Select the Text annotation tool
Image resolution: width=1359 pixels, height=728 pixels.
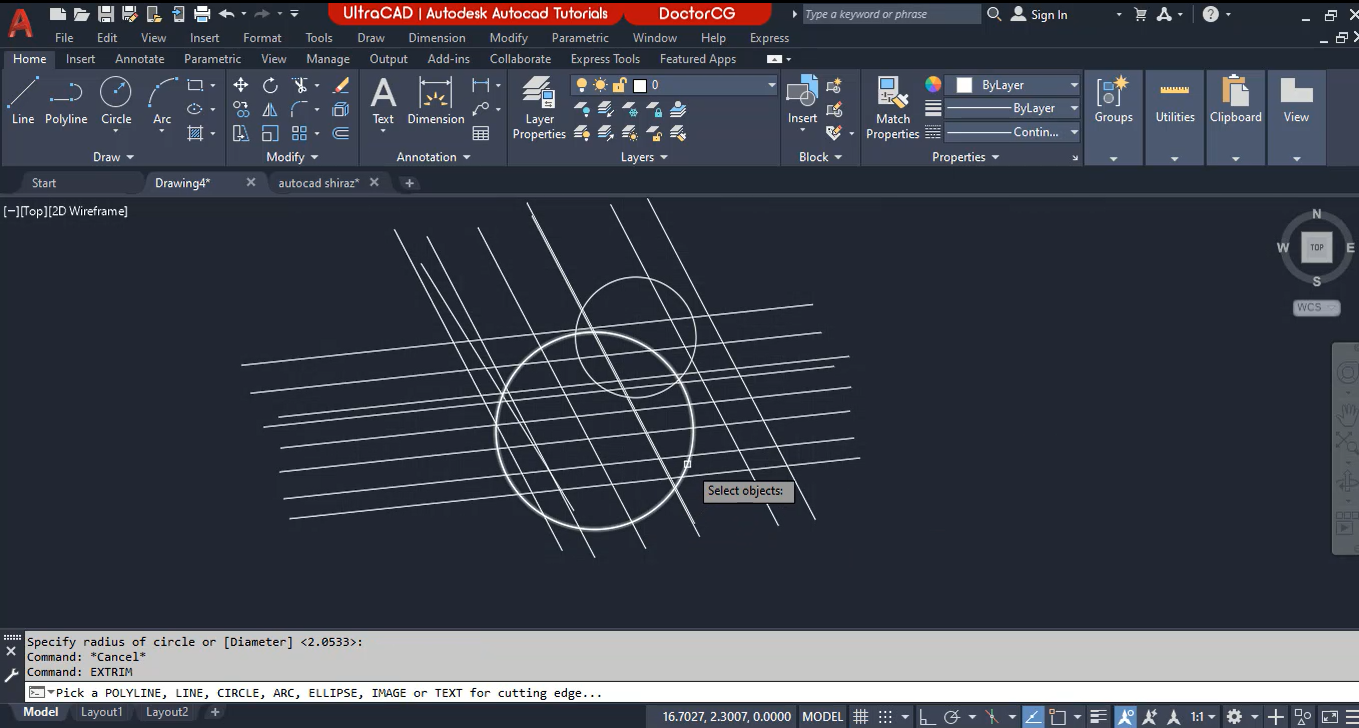click(x=383, y=101)
